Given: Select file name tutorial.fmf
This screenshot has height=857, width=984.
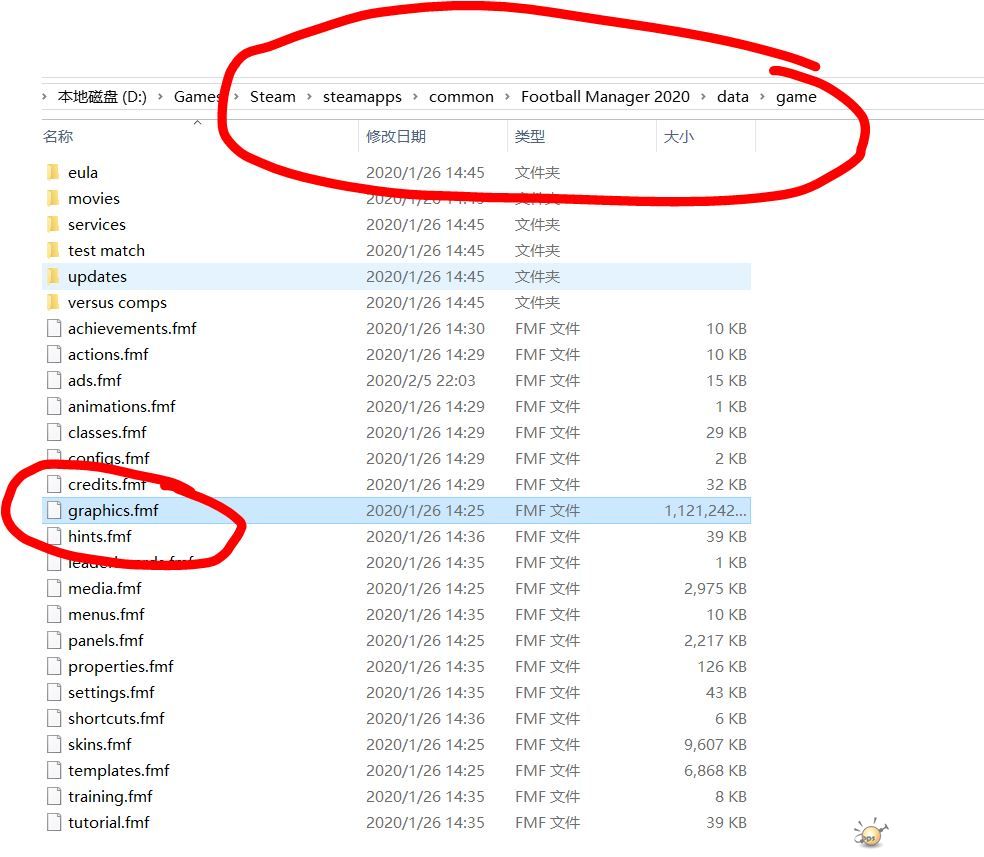Looking at the screenshot, I should 109,822.
